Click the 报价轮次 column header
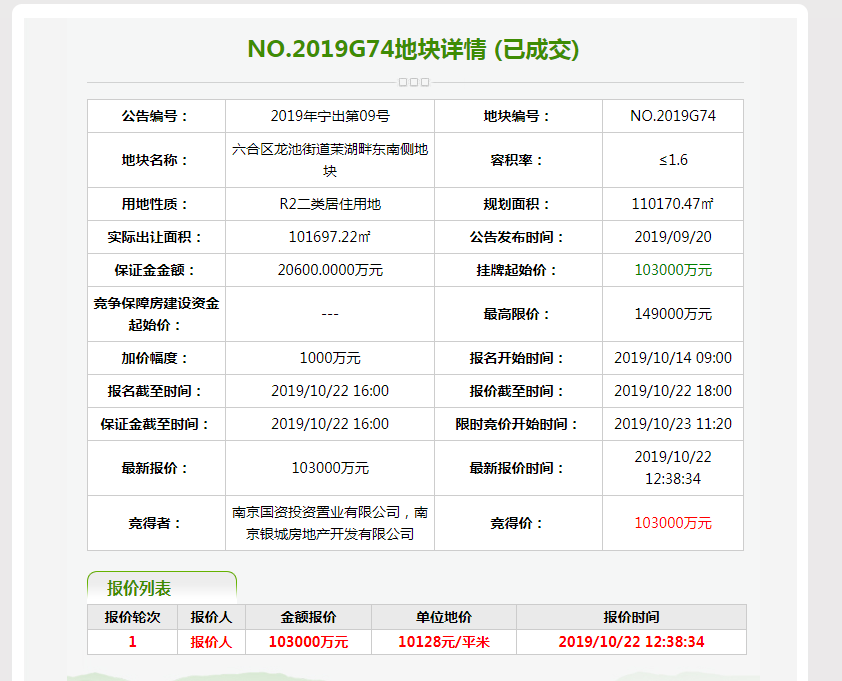Screen dimensions: 842x681 point(132,617)
